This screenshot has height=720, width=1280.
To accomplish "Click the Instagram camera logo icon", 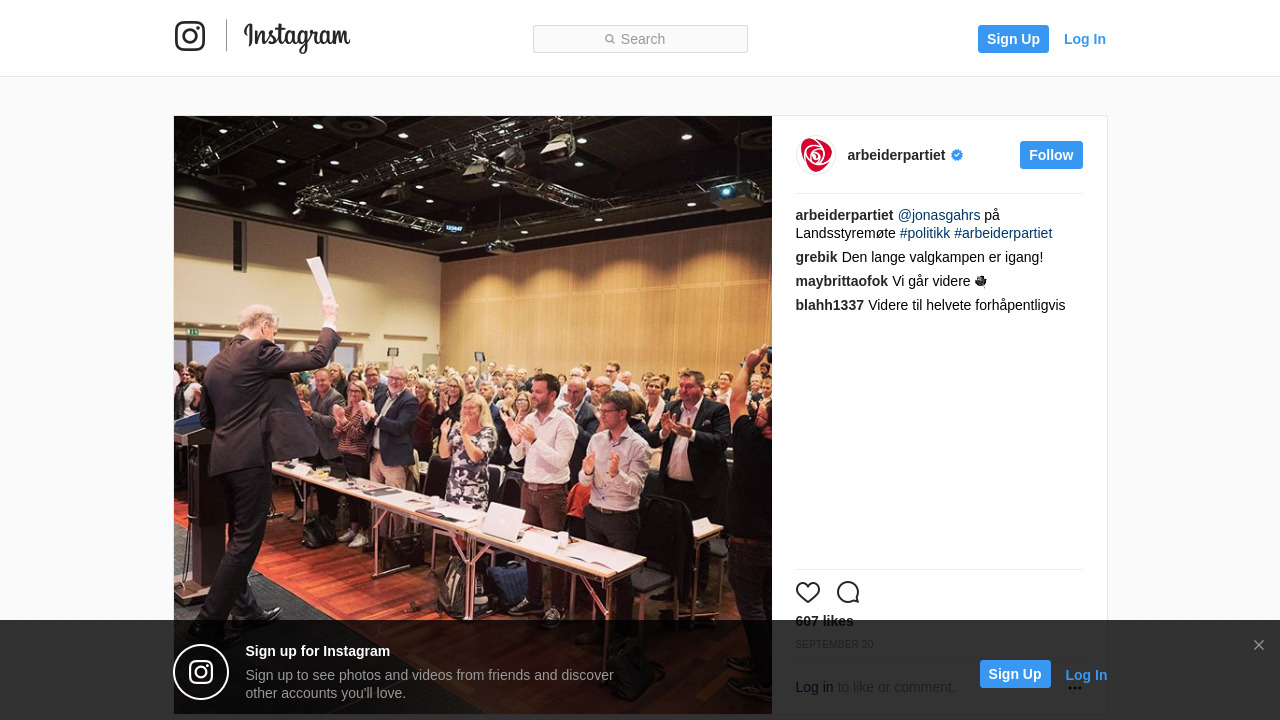I will pos(190,36).
